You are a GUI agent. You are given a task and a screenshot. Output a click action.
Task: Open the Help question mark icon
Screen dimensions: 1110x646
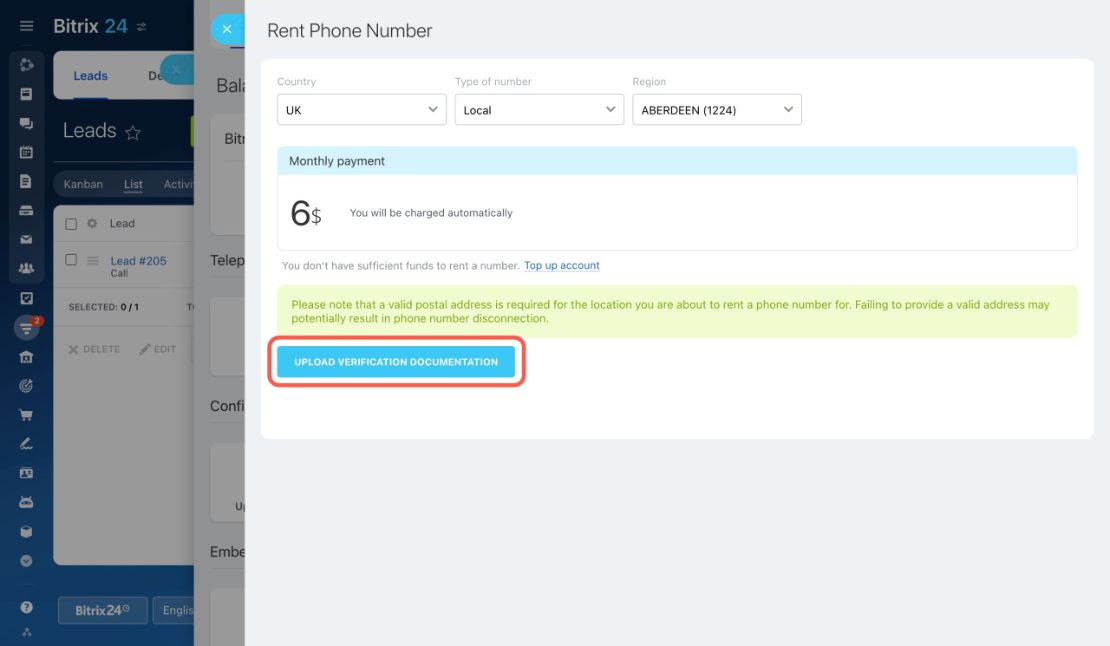tap(26, 607)
